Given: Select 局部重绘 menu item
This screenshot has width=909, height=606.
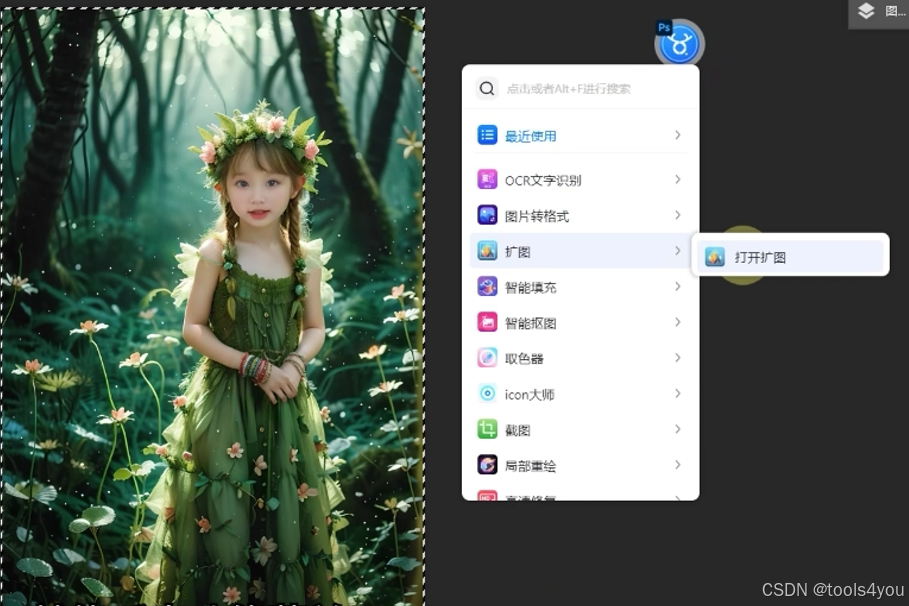Looking at the screenshot, I should coord(580,465).
